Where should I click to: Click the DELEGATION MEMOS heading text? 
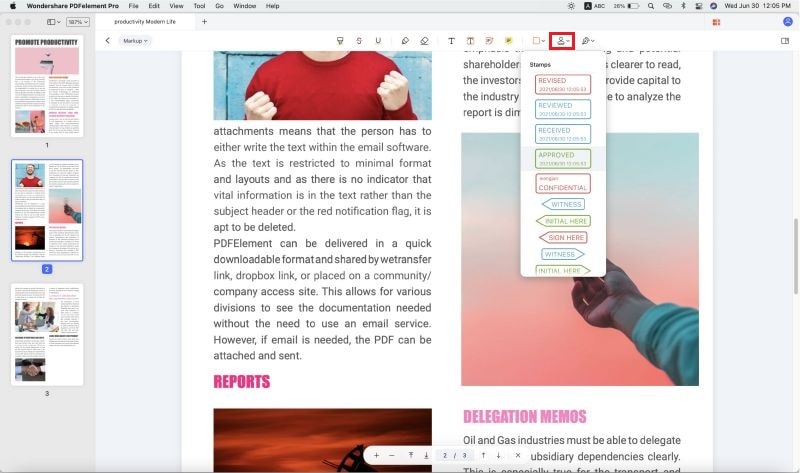(x=524, y=417)
